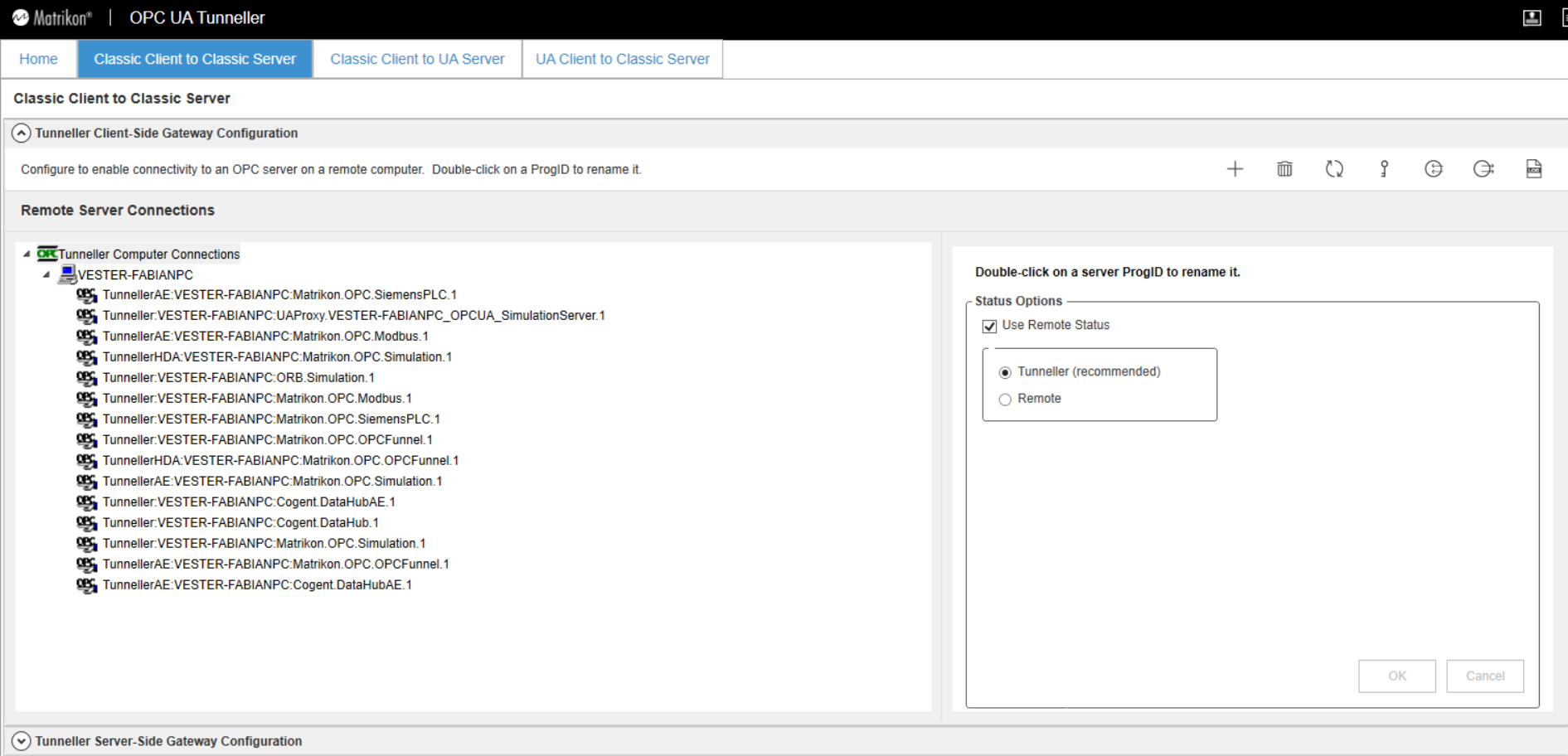
Task: Click the OK button
Action: [x=1397, y=676]
